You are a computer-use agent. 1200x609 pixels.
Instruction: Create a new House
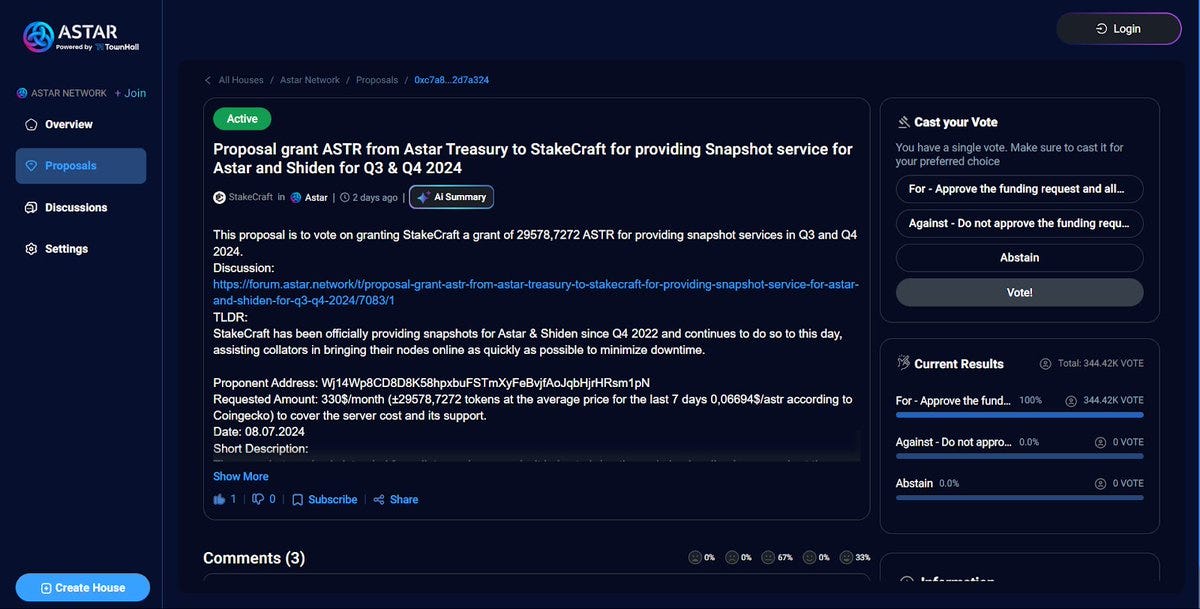pos(83,588)
